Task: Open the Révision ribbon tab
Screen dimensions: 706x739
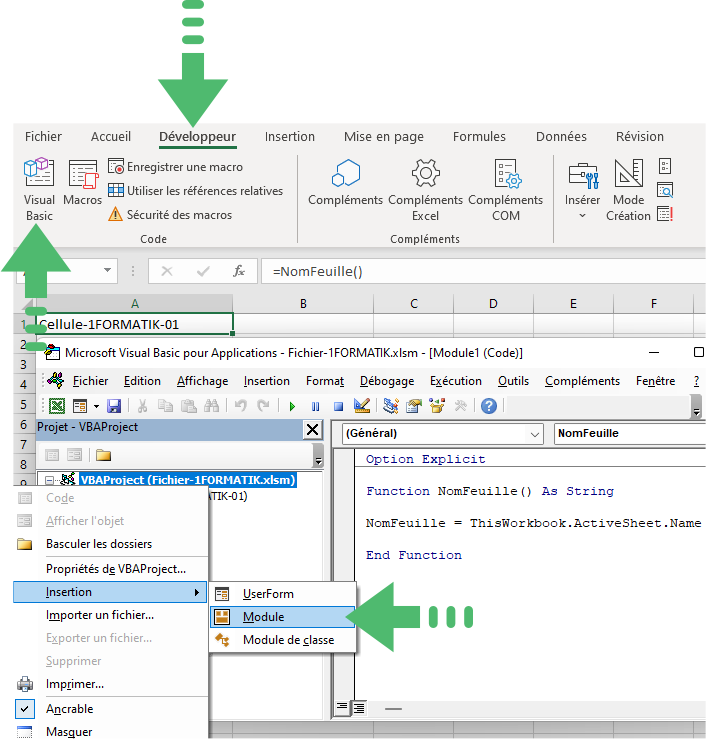Action: click(x=640, y=137)
